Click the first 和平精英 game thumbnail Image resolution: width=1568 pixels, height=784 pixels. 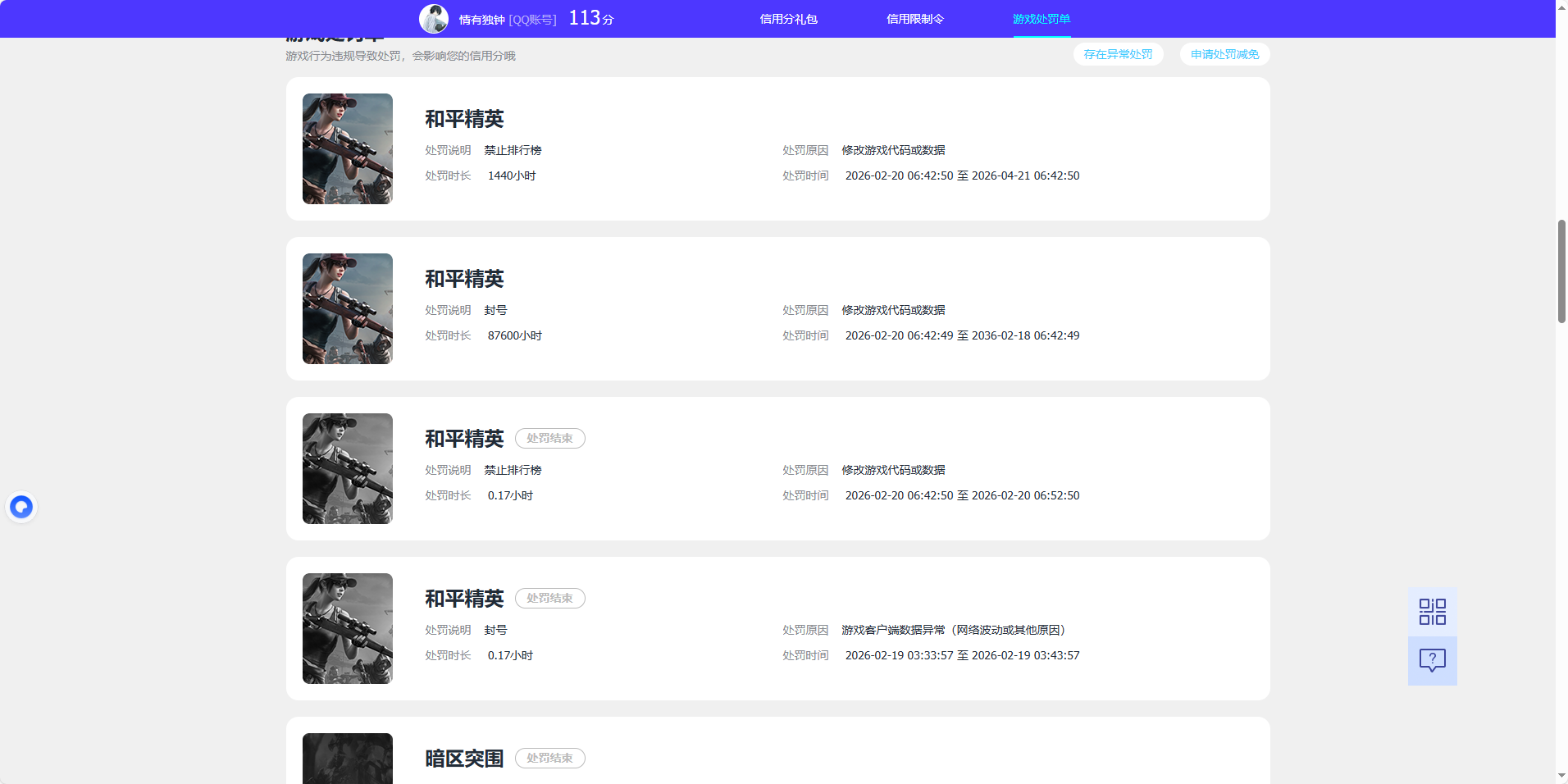tap(347, 148)
